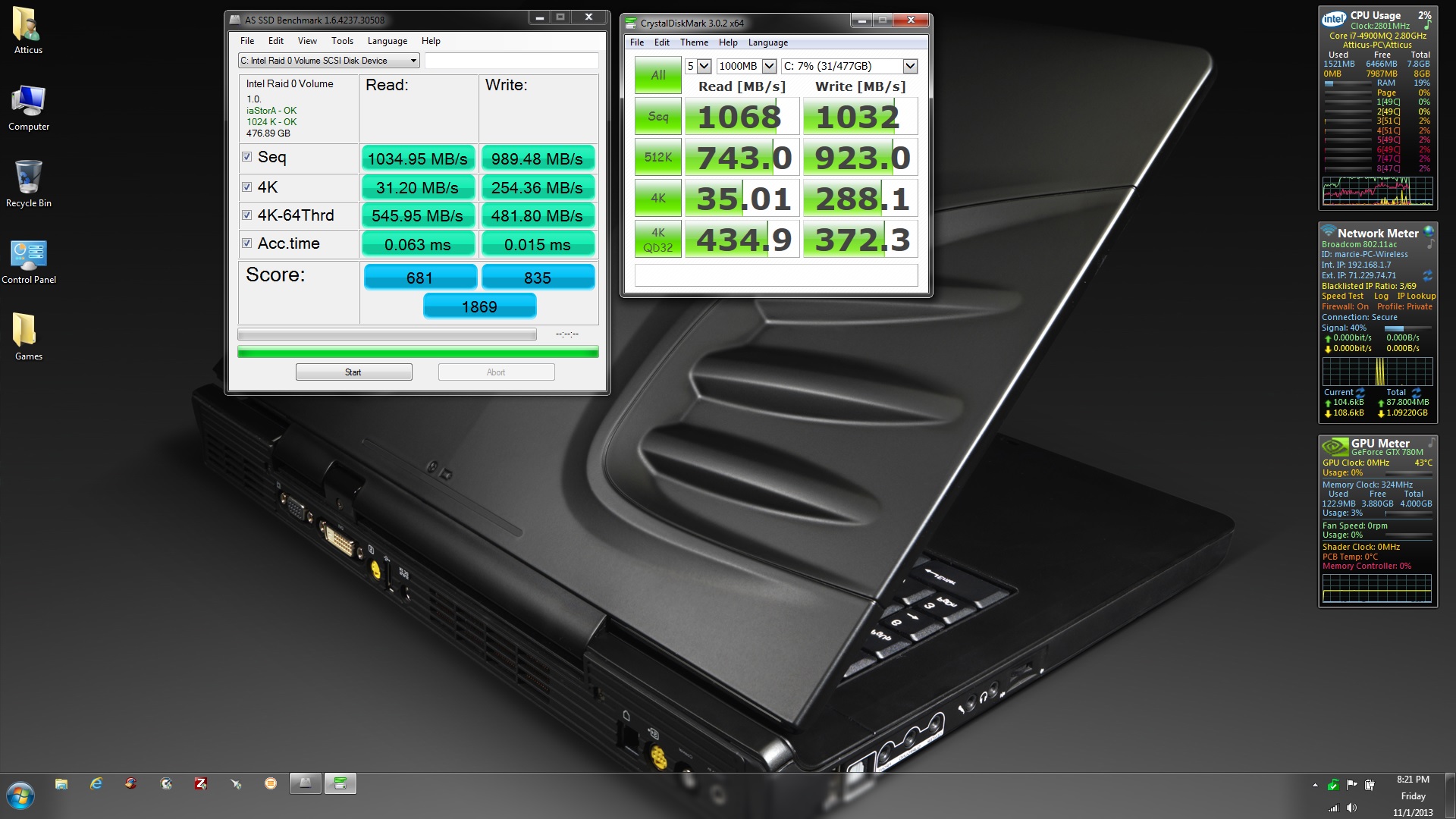1456x819 pixels.
Task: Open the Atticus user folder on desktop
Action: point(28,31)
